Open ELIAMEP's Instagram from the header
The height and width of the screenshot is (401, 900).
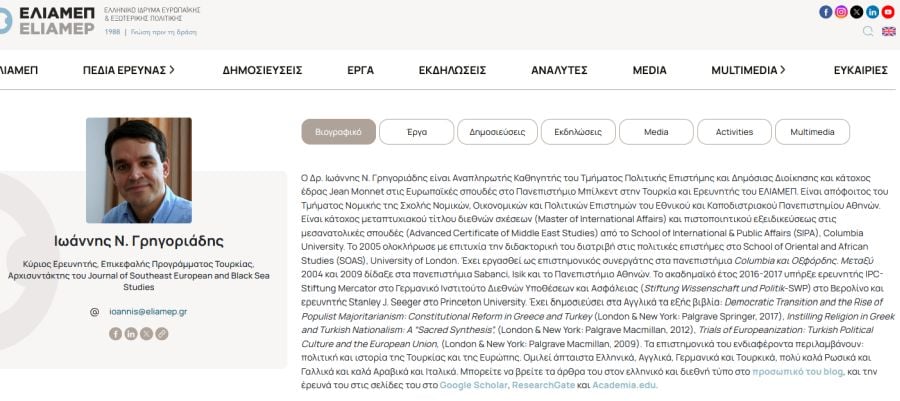coord(841,12)
